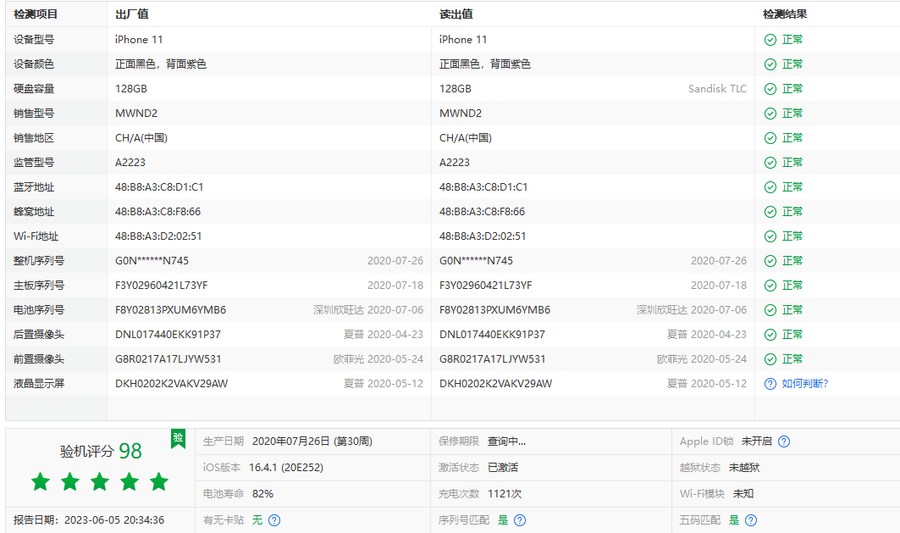Click the green check icon in 销售型号 row

pyautogui.click(x=770, y=114)
